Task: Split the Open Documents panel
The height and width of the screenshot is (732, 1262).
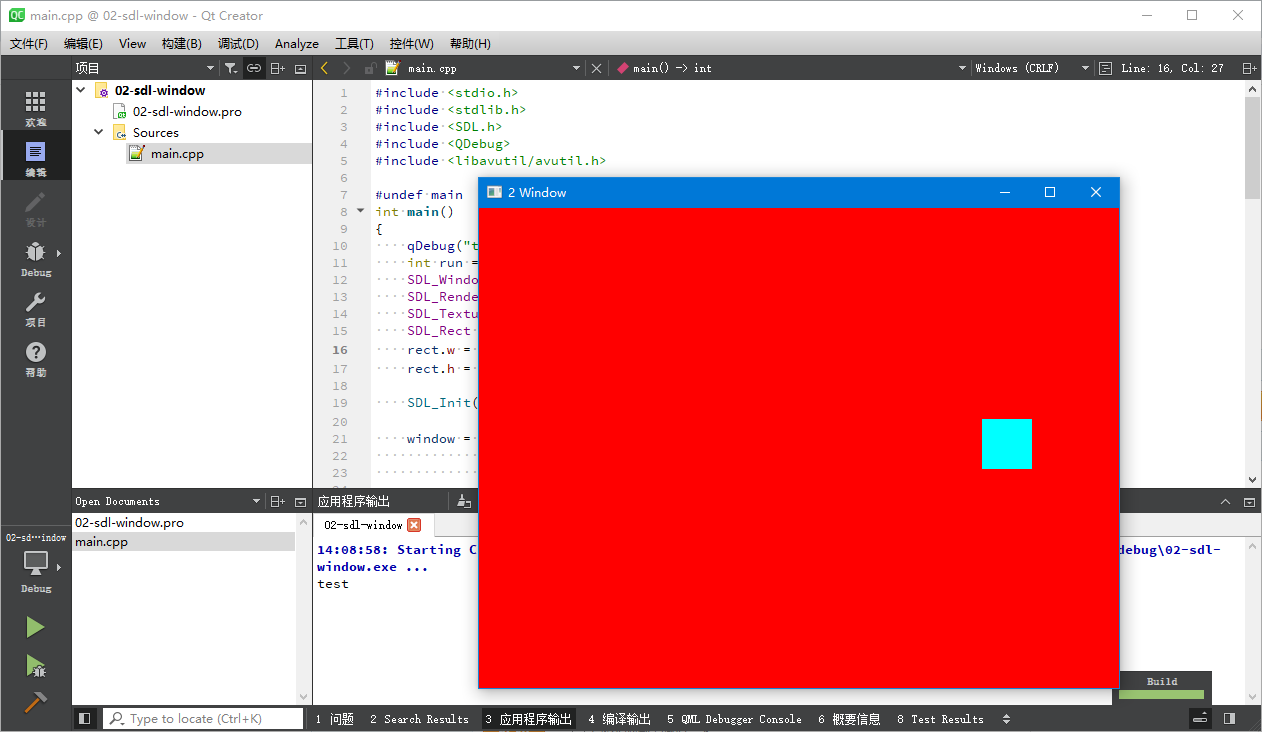Action: point(278,501)
